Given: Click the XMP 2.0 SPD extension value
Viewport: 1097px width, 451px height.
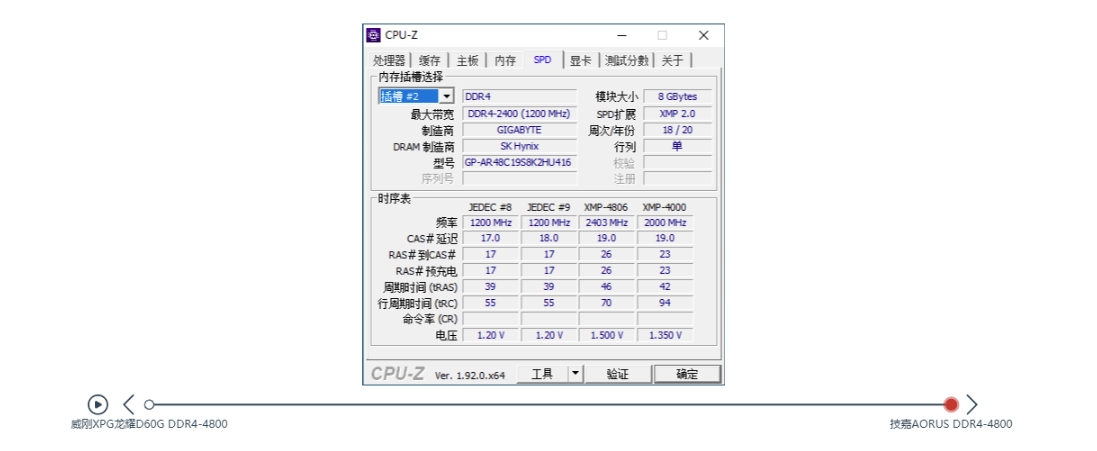Looking at the screenshot, I should point(677,113).
